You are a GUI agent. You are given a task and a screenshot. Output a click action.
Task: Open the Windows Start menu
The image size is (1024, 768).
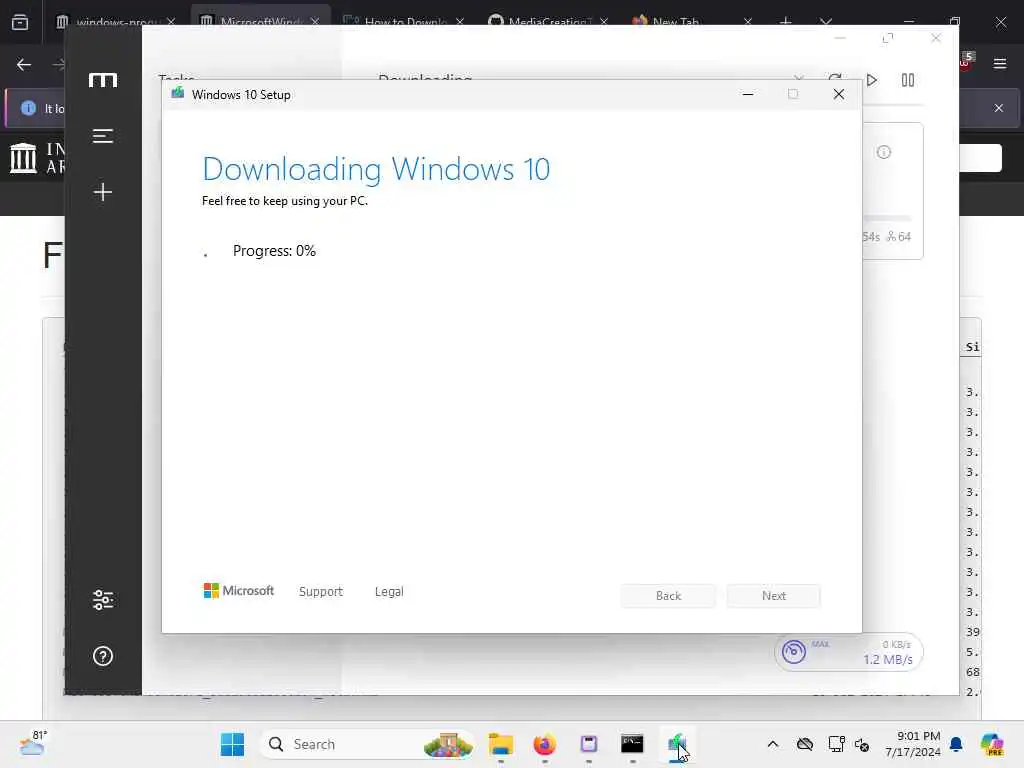coord(232,744)
